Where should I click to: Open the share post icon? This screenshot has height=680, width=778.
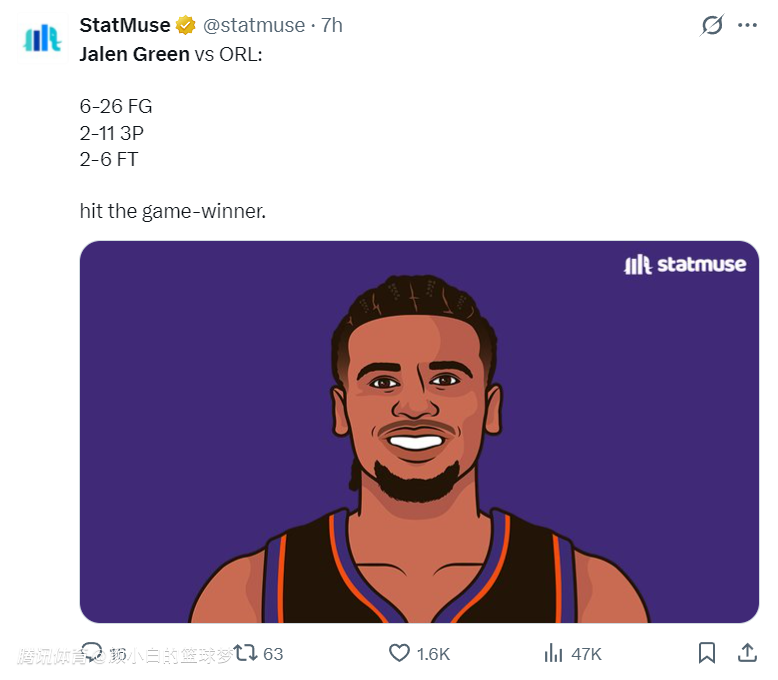click(746, 653)
